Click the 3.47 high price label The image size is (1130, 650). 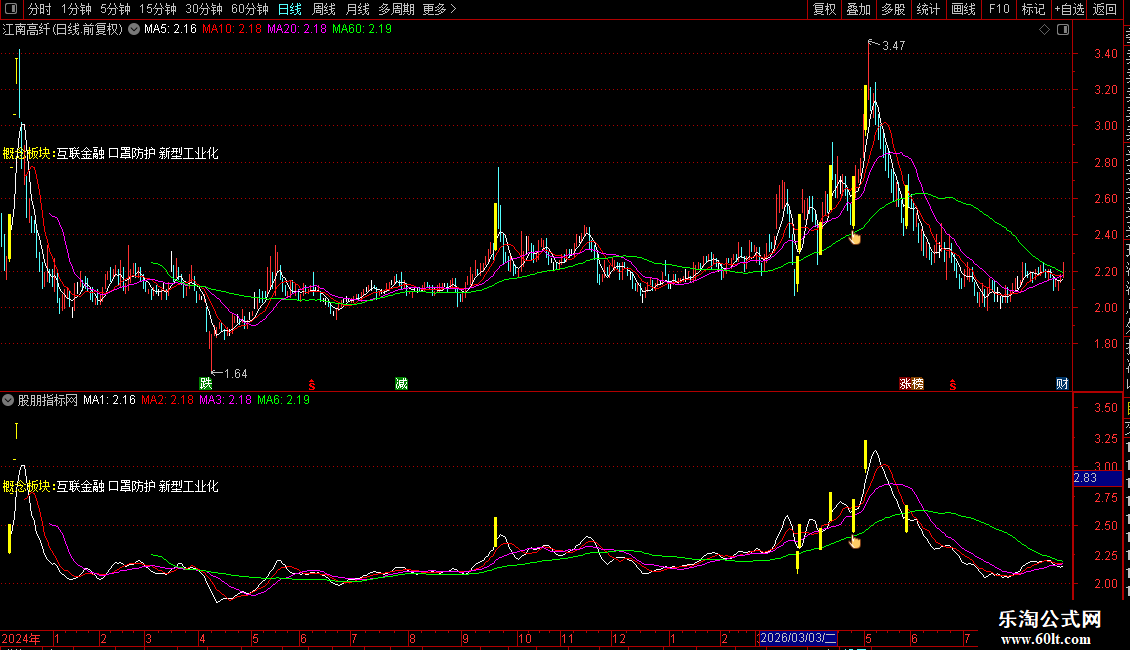[x=894, y=45]
